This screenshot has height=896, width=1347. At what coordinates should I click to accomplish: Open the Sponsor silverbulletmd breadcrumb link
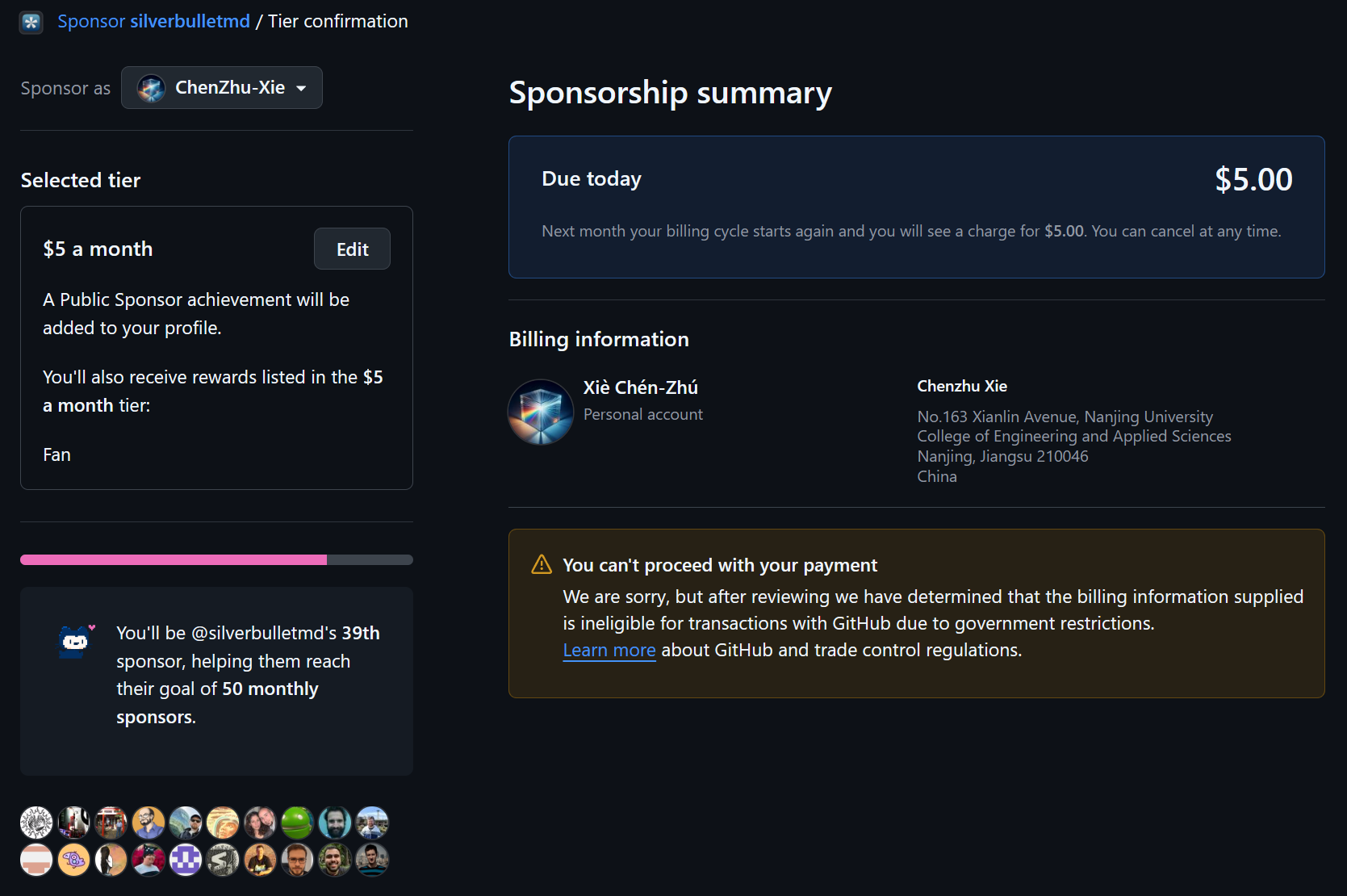153,22
